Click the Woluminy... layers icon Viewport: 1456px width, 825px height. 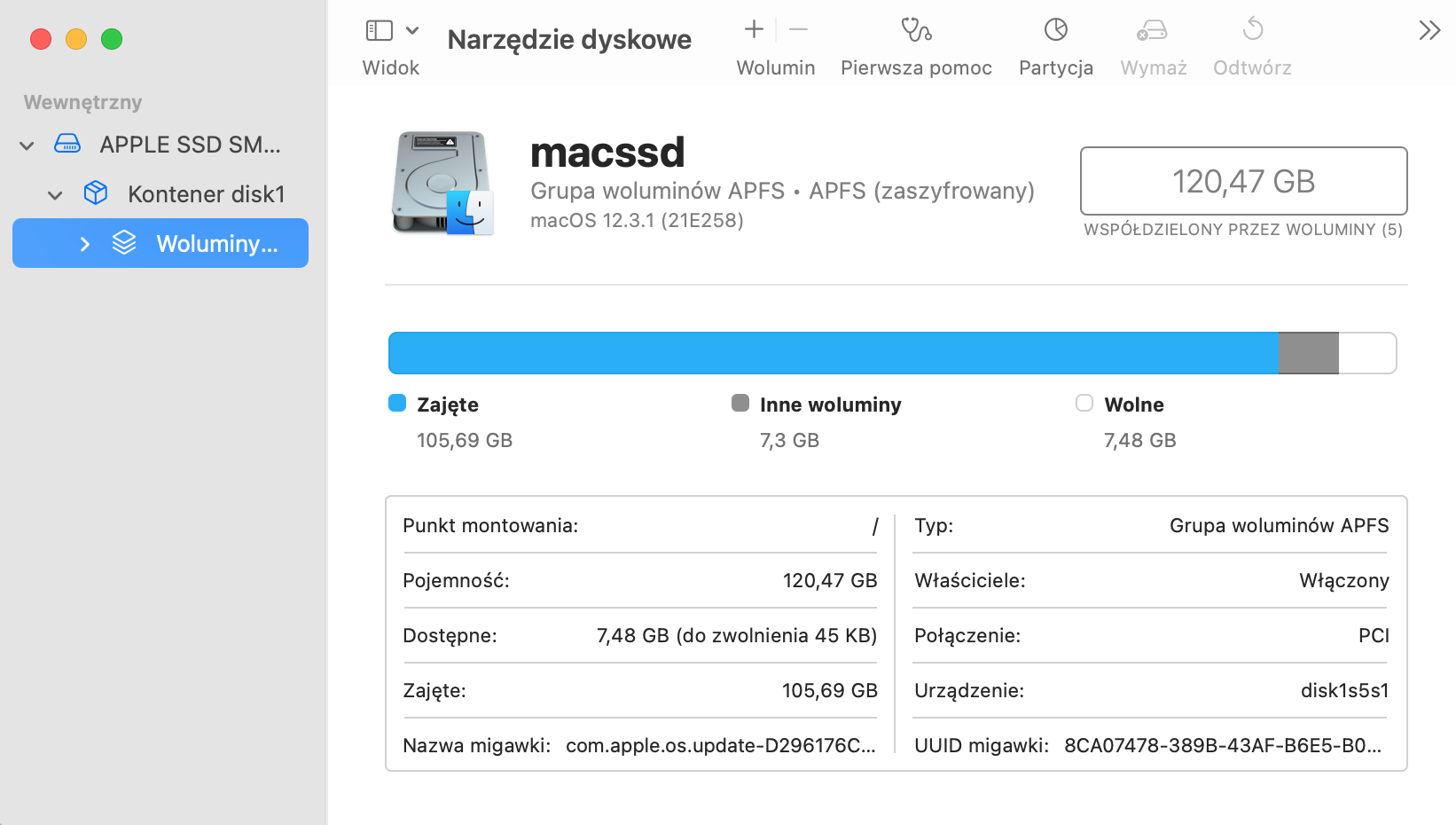(124, 242)
